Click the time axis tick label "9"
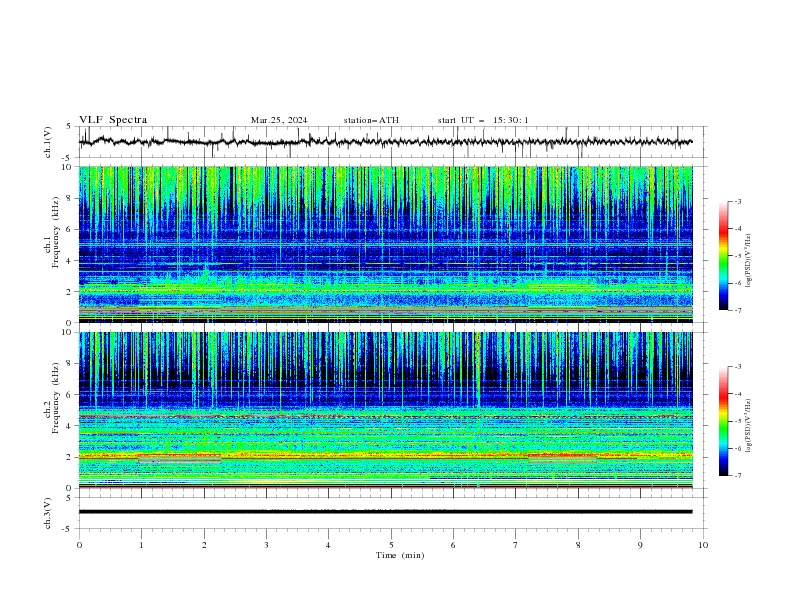Image resolution: width=792 pixels, height=612 pixels. pos(640,545)
